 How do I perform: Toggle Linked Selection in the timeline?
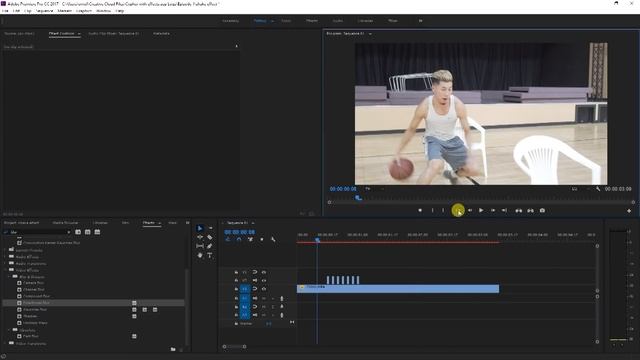click(x=250, y=240)
